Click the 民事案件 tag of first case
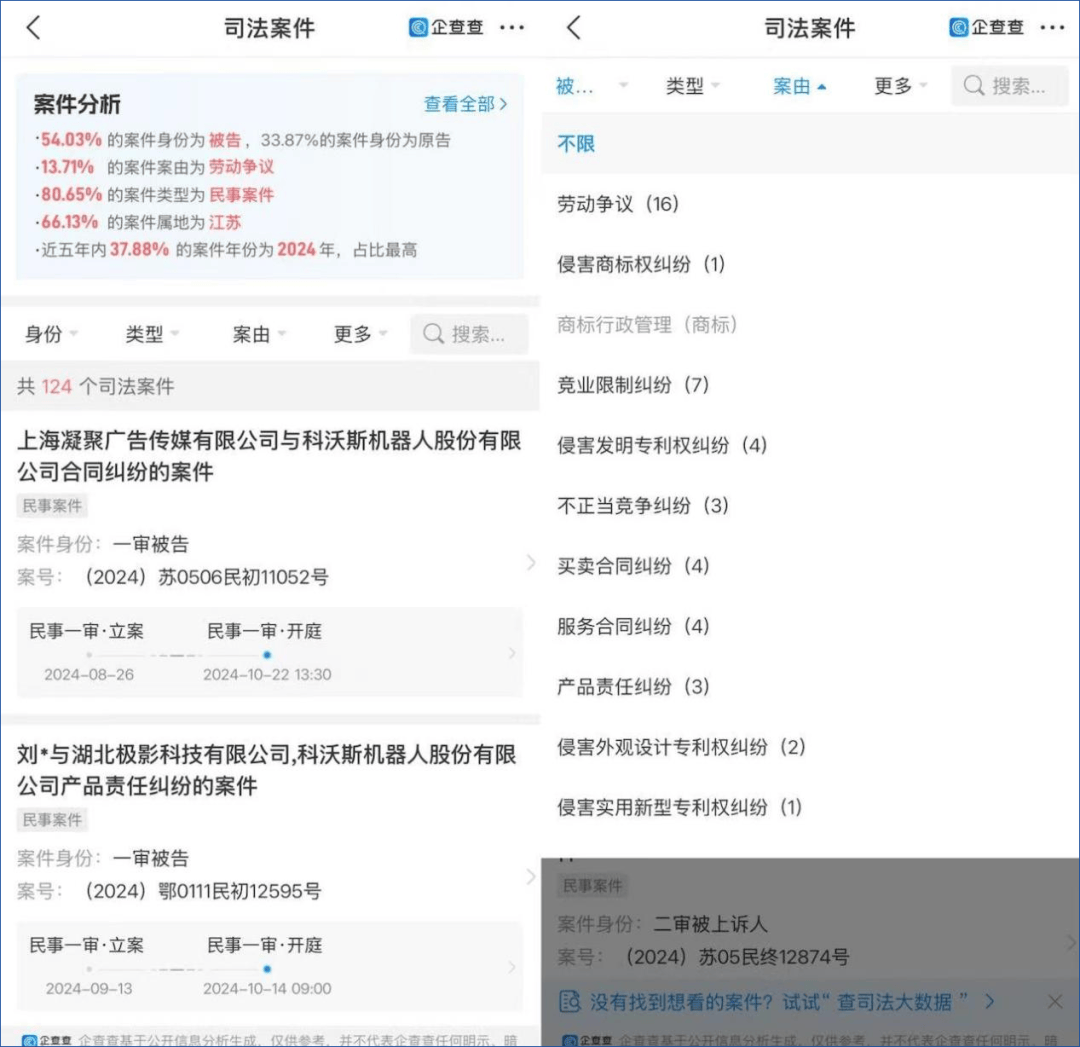 click(52, 506)
